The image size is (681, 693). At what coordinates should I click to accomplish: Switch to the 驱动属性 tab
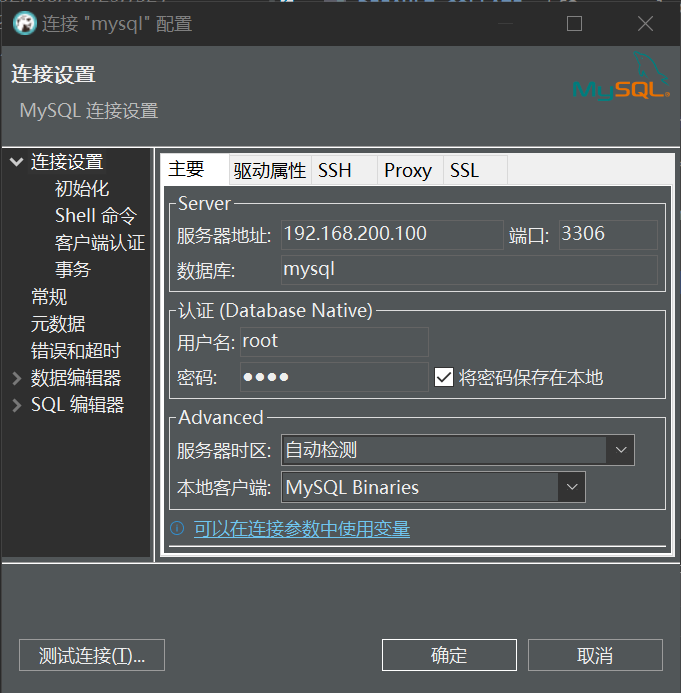pos(270,170)
